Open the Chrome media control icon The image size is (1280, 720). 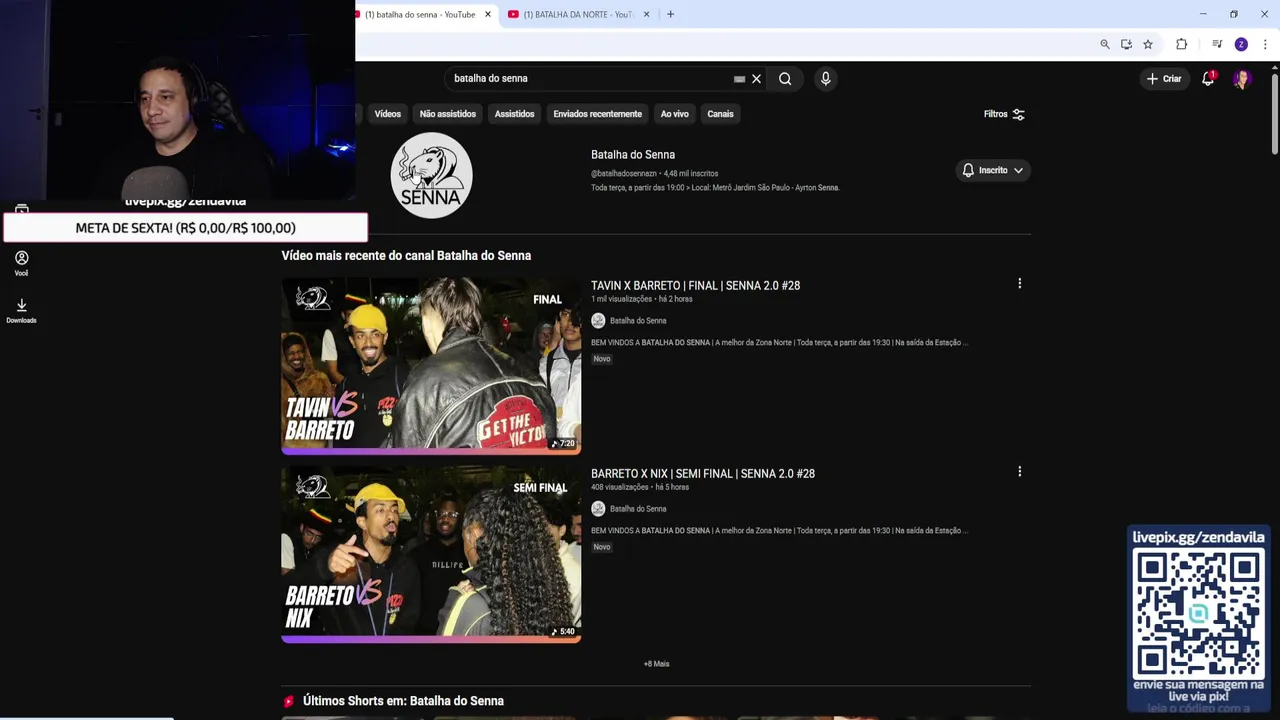point(1216,44)
